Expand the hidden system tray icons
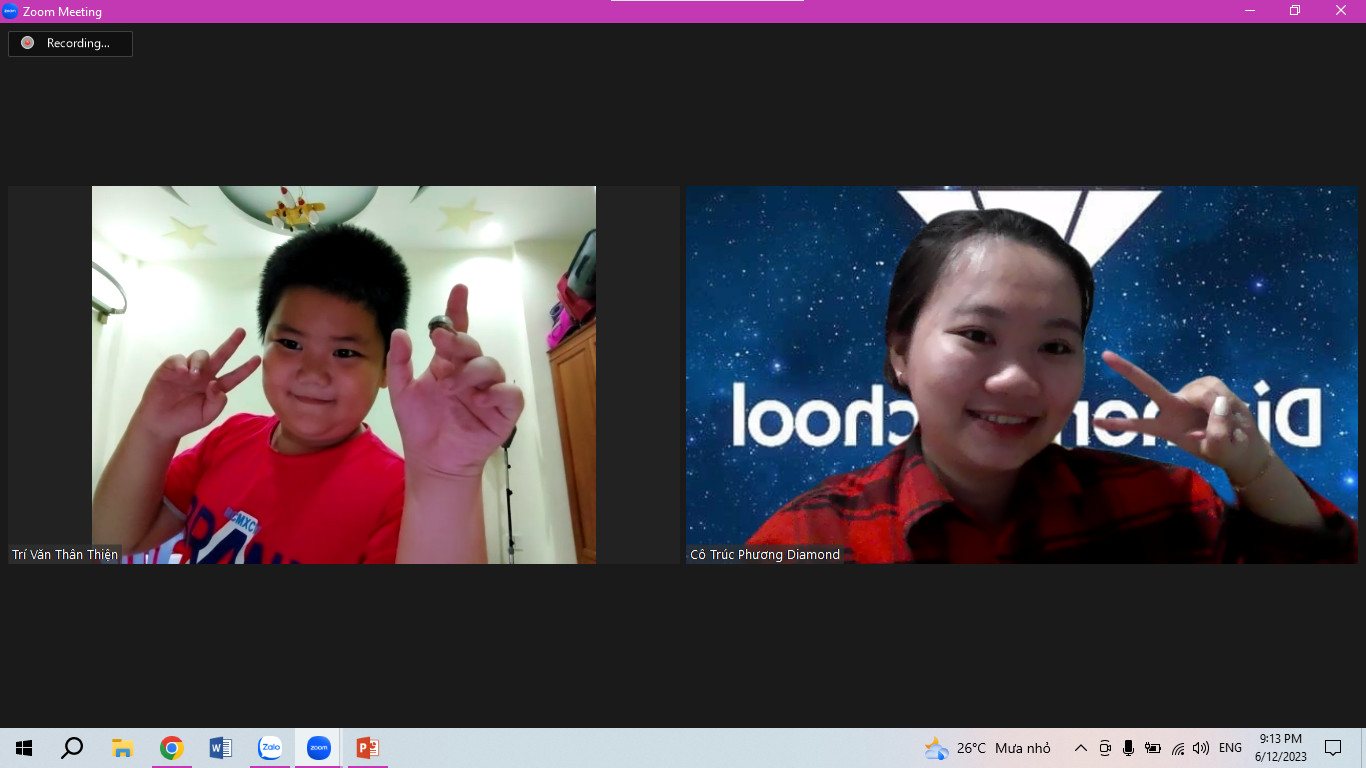This screenshot has width=1366, height=768. [x=1080, y=748]
